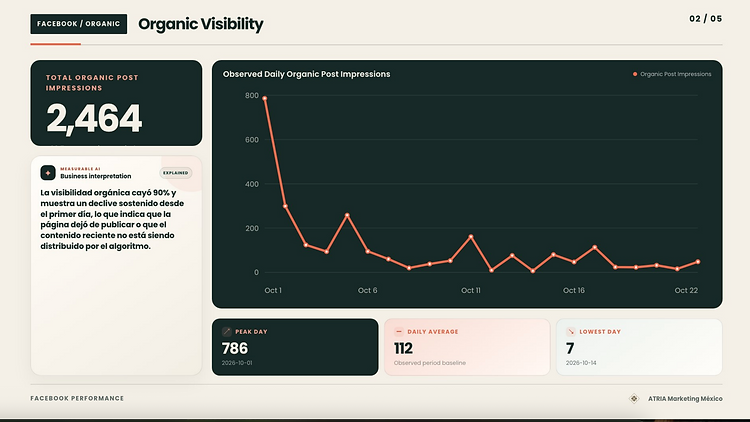Screen dimensions: 750x422
Task: Click the 2026-10-01 peak date
Action: [x=237, y=363]
